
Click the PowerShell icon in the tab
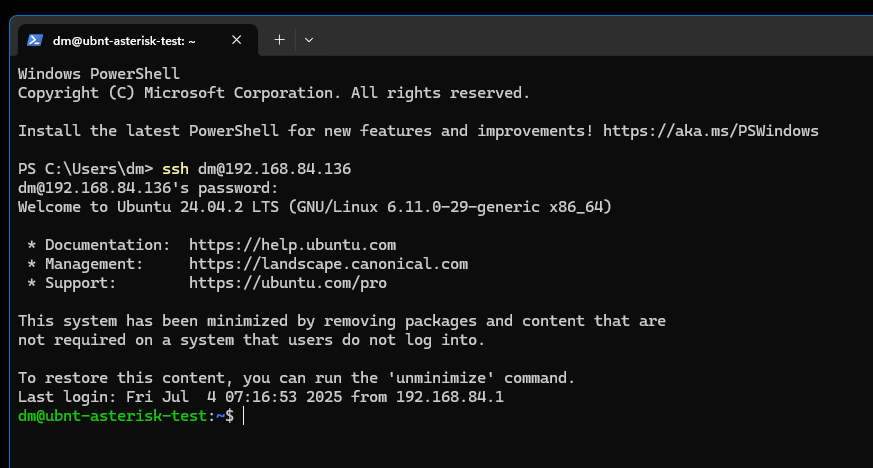tap(35, 40)
